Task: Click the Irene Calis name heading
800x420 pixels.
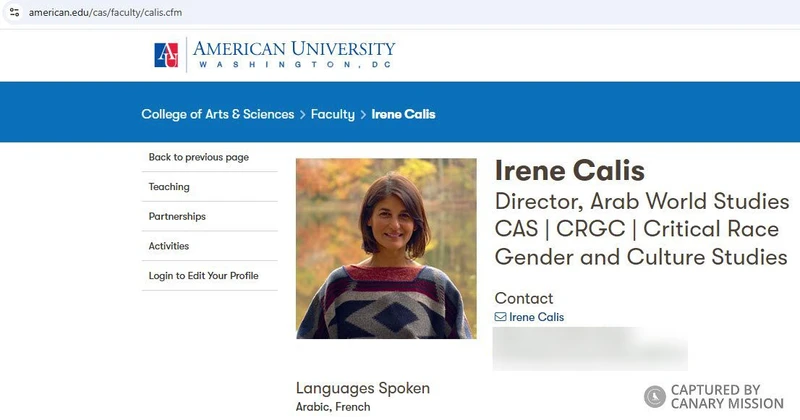Action: [x=569, y=170]
